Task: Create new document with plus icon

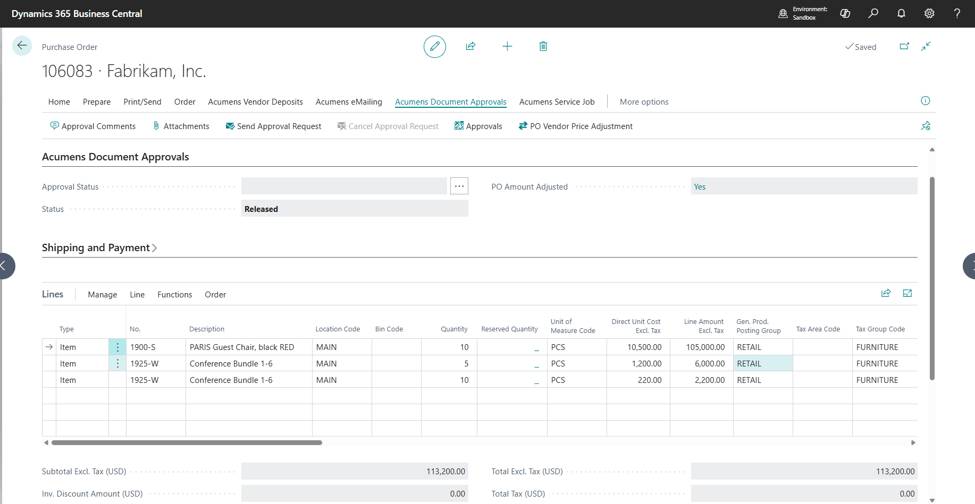Action: point(507,47)
